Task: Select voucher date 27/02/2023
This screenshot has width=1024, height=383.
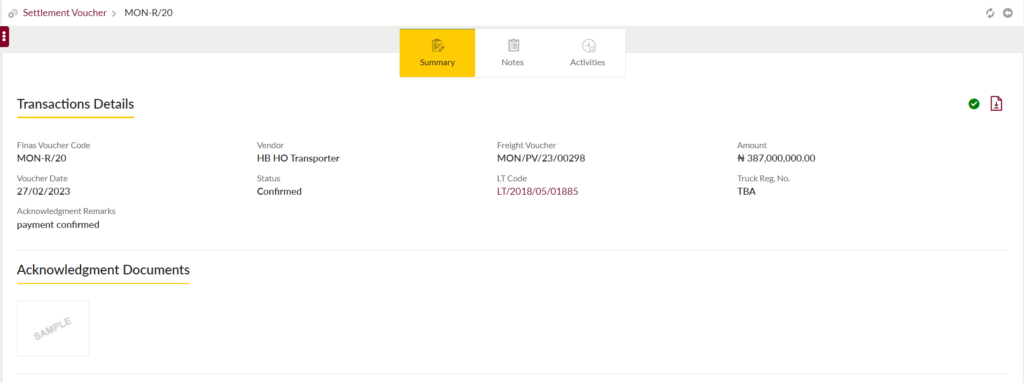Action: tap(43, 192)
